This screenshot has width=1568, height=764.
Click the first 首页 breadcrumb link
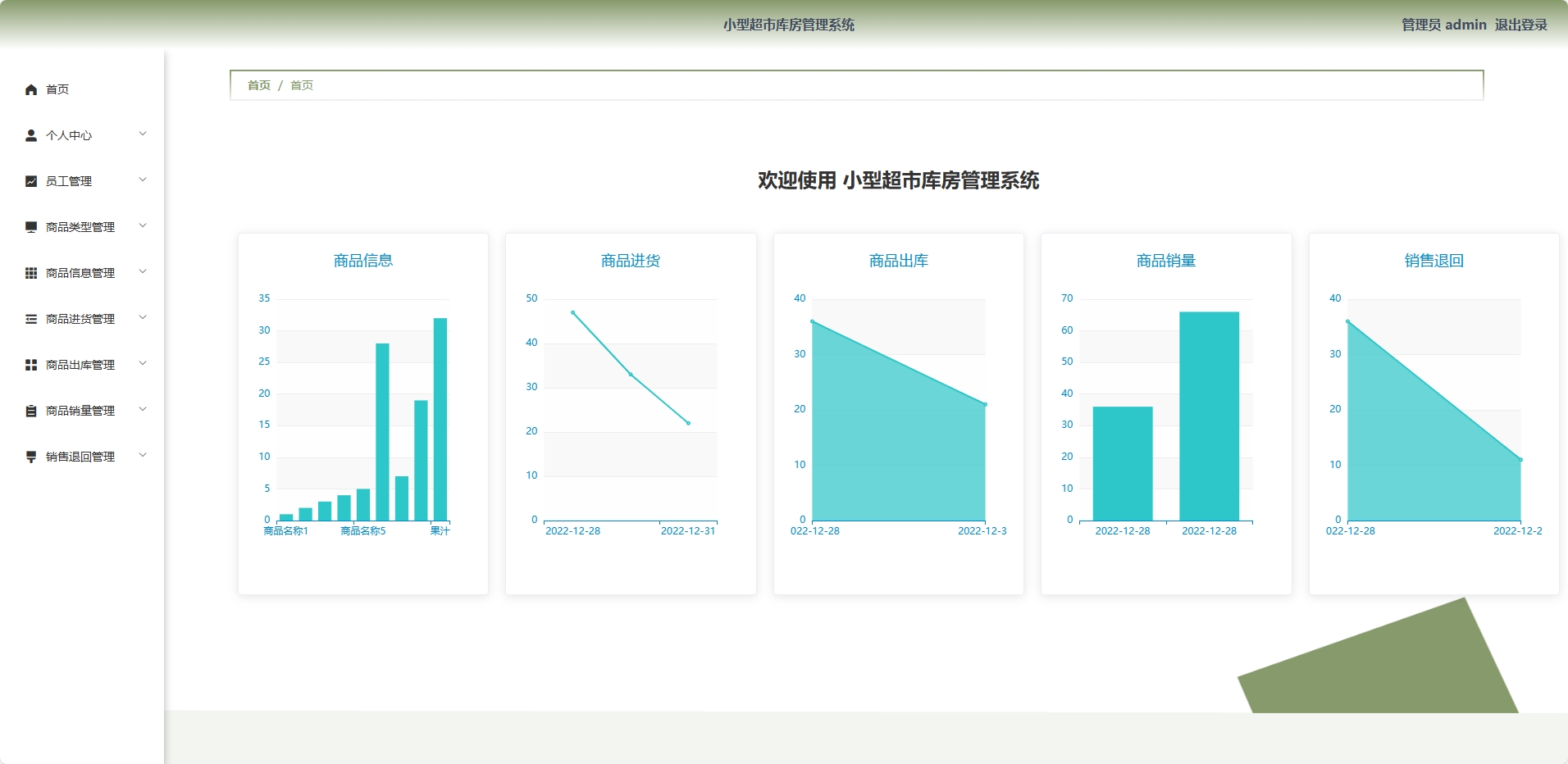click(x=259, y=85)
